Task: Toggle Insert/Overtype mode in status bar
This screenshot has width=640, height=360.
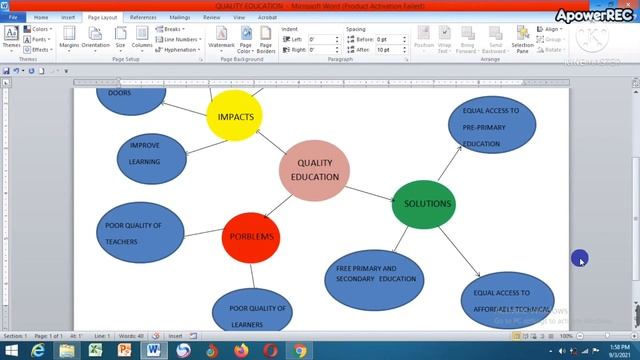Action: click(176, 336)
